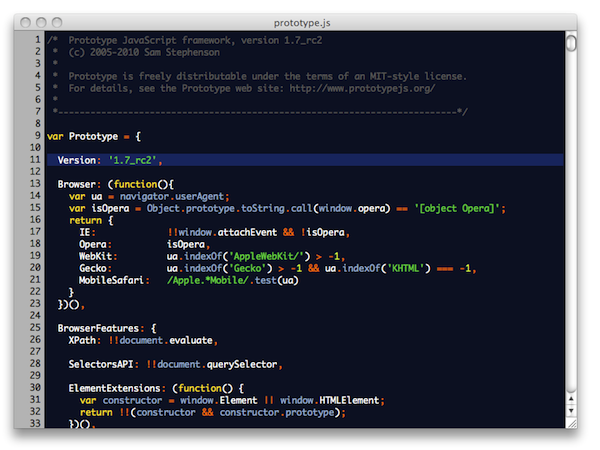Click line number 30 in gutter

[x=35, y=387]
